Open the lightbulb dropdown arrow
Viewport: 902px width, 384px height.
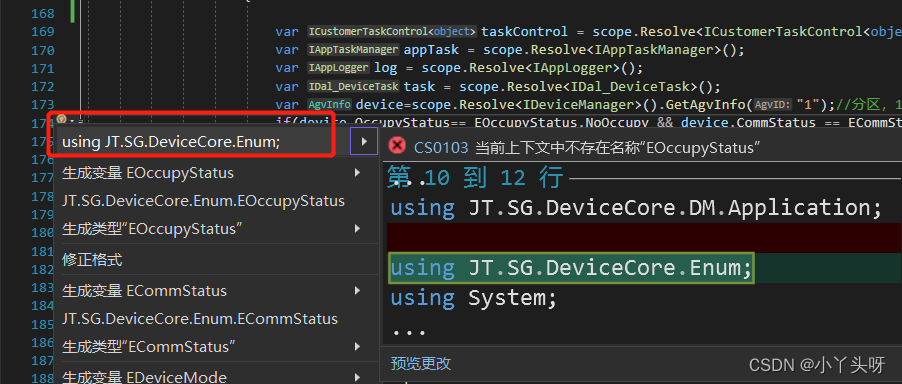pos(71,121)
